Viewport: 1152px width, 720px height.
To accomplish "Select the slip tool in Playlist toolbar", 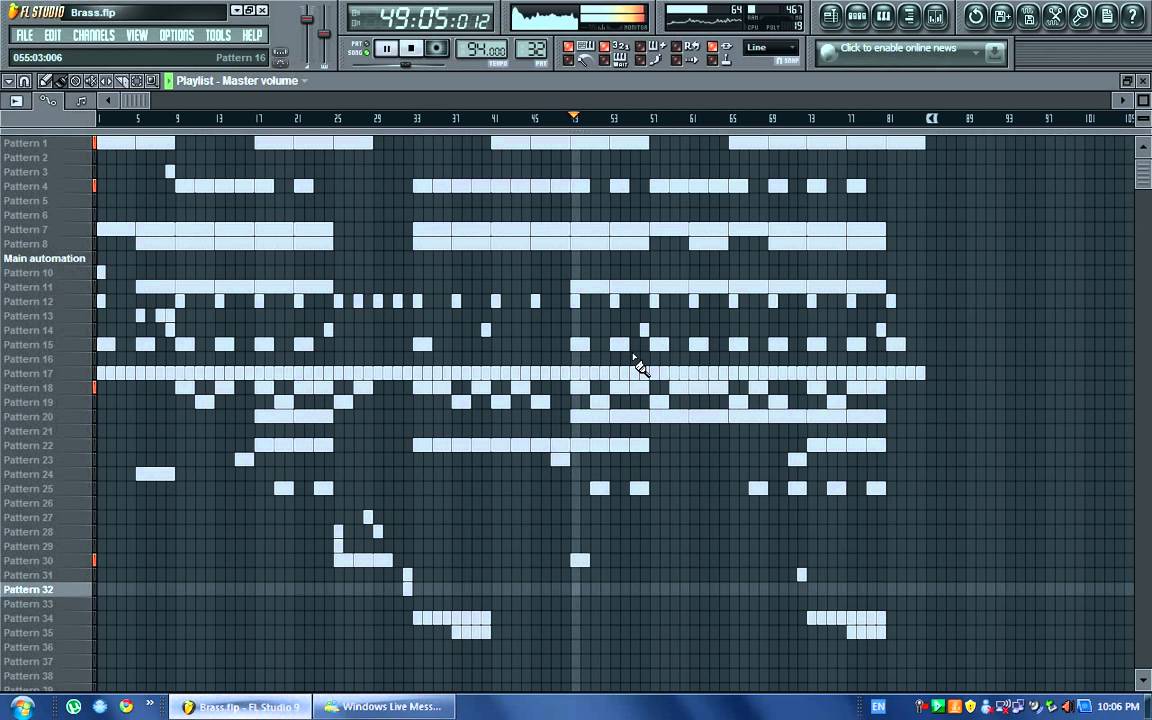I will tap(107, 81).
